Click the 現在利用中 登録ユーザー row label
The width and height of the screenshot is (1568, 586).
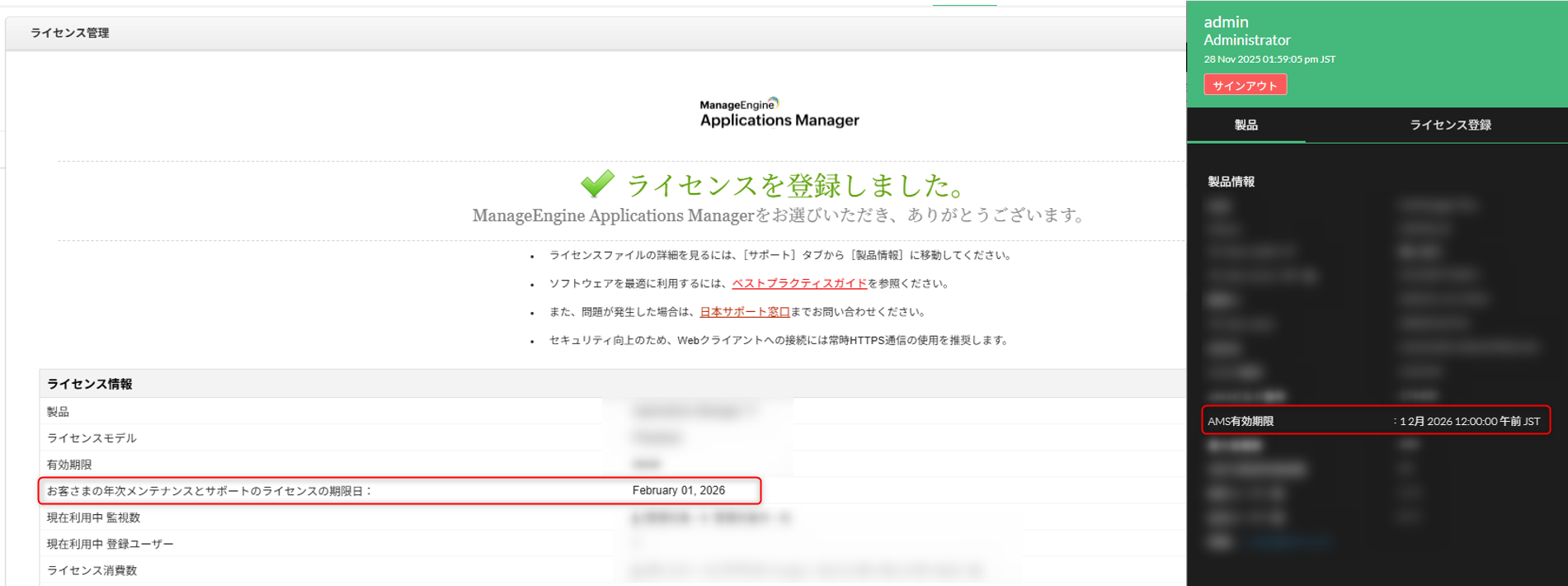point(111,543)
